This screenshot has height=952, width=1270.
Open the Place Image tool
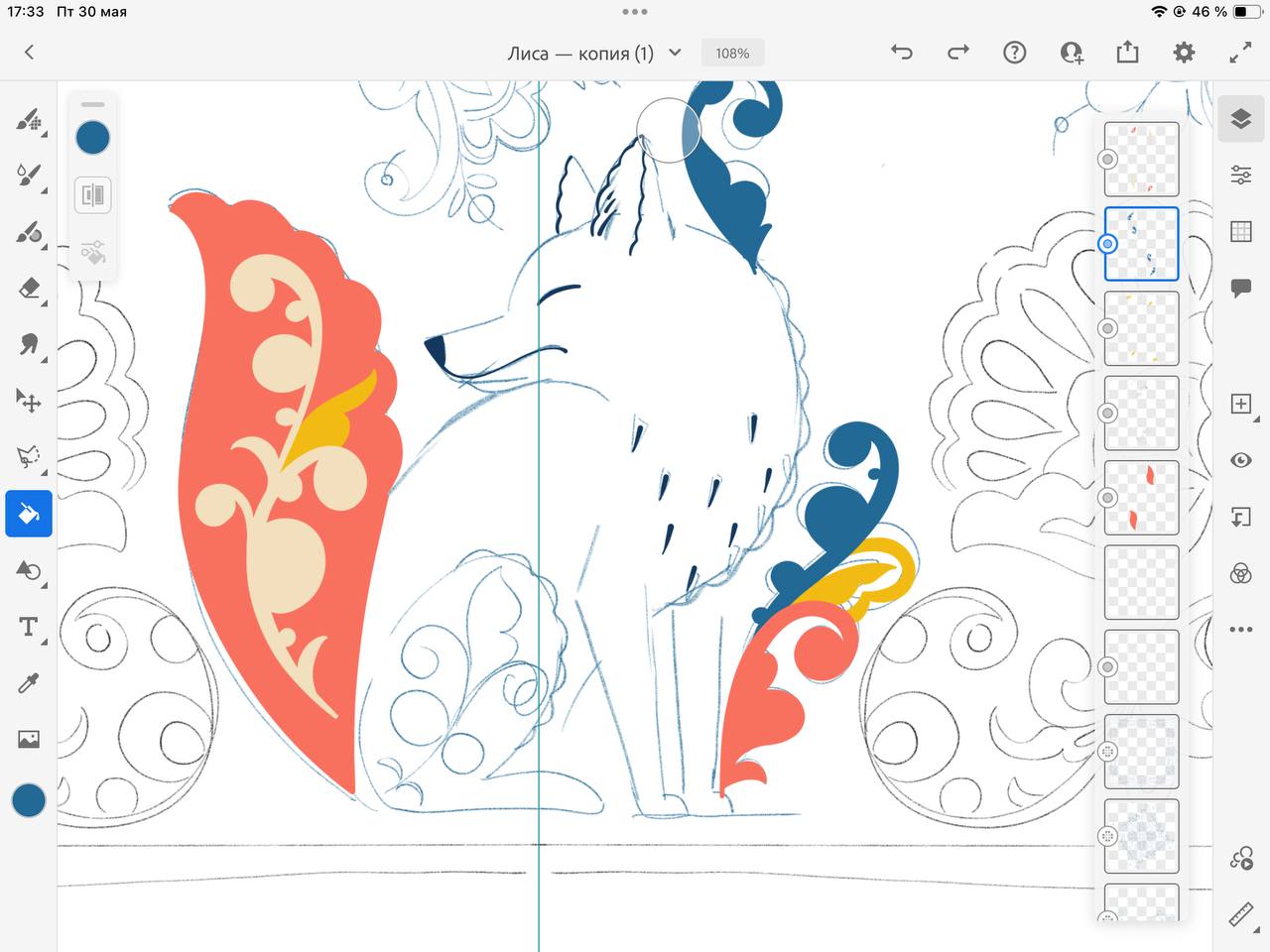coord(29,739)
